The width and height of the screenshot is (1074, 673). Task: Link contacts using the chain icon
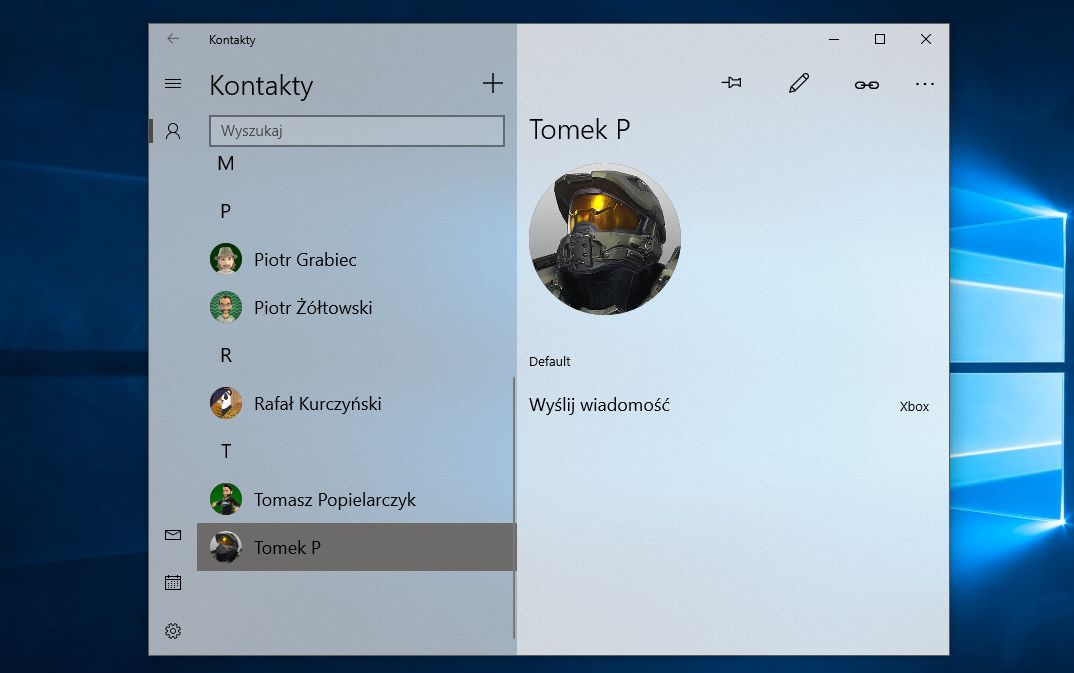point(866,85)
